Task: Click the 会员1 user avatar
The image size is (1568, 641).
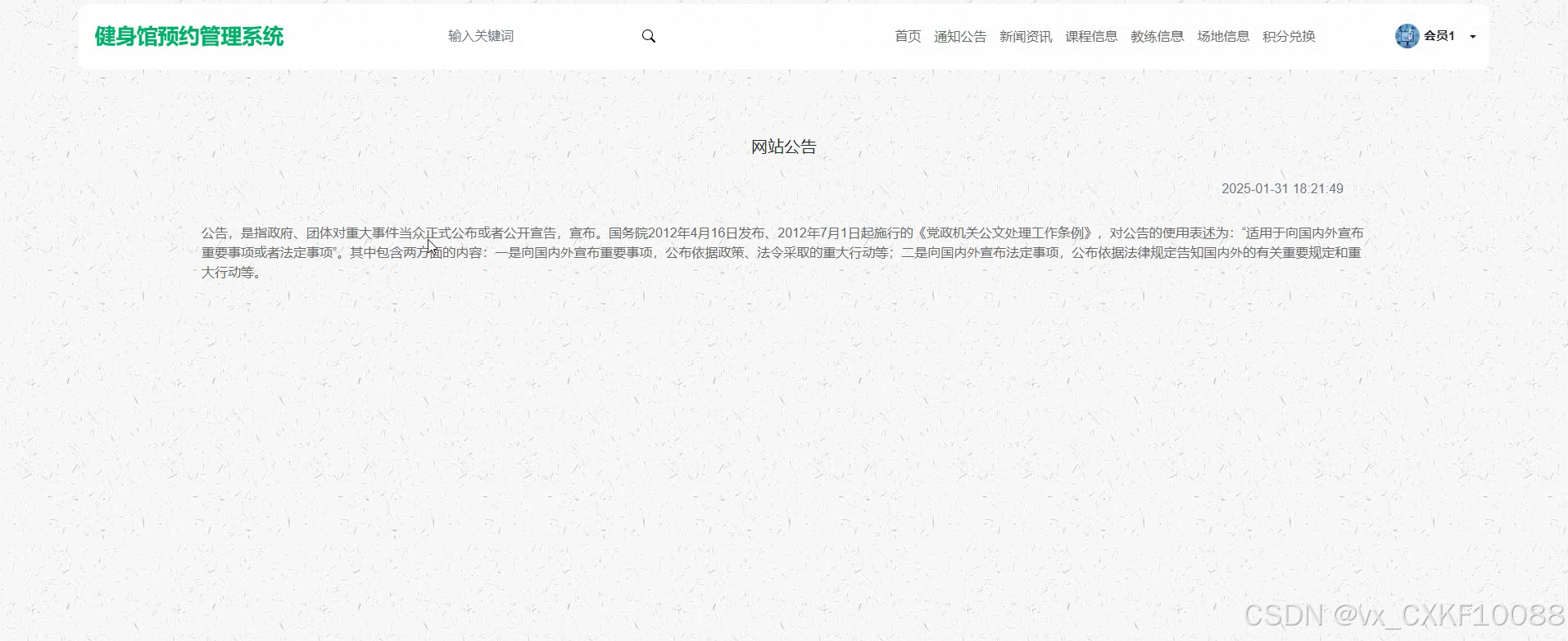Action: click(1407, 36)
